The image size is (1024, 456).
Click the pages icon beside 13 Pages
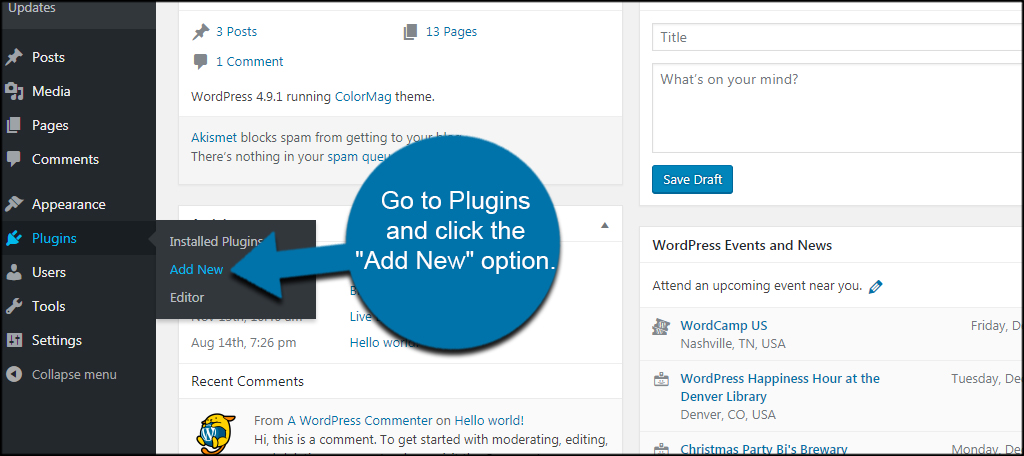pyautogui.click(x=410, y=32)
